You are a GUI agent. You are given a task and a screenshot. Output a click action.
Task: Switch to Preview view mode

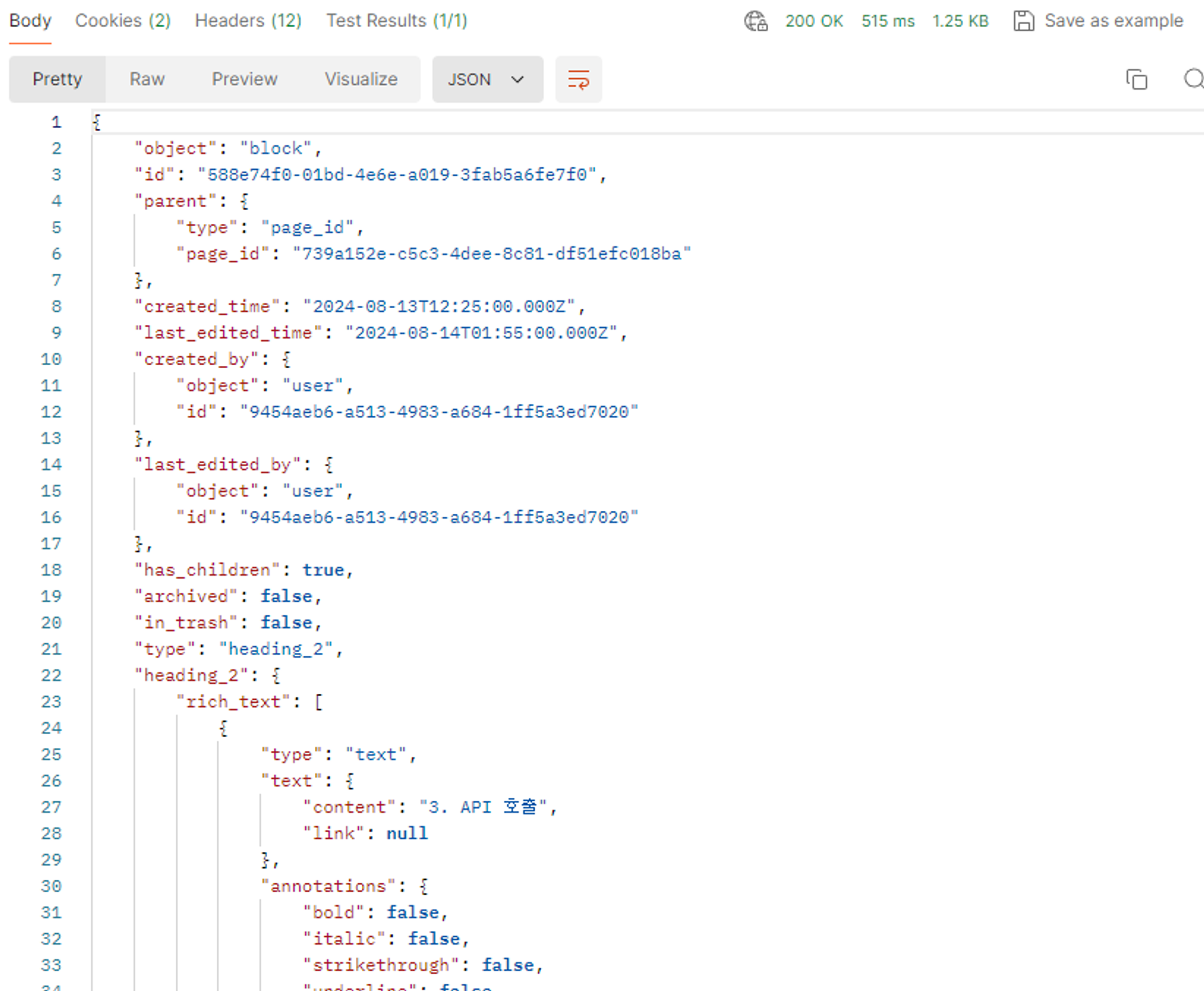[244, 79]
